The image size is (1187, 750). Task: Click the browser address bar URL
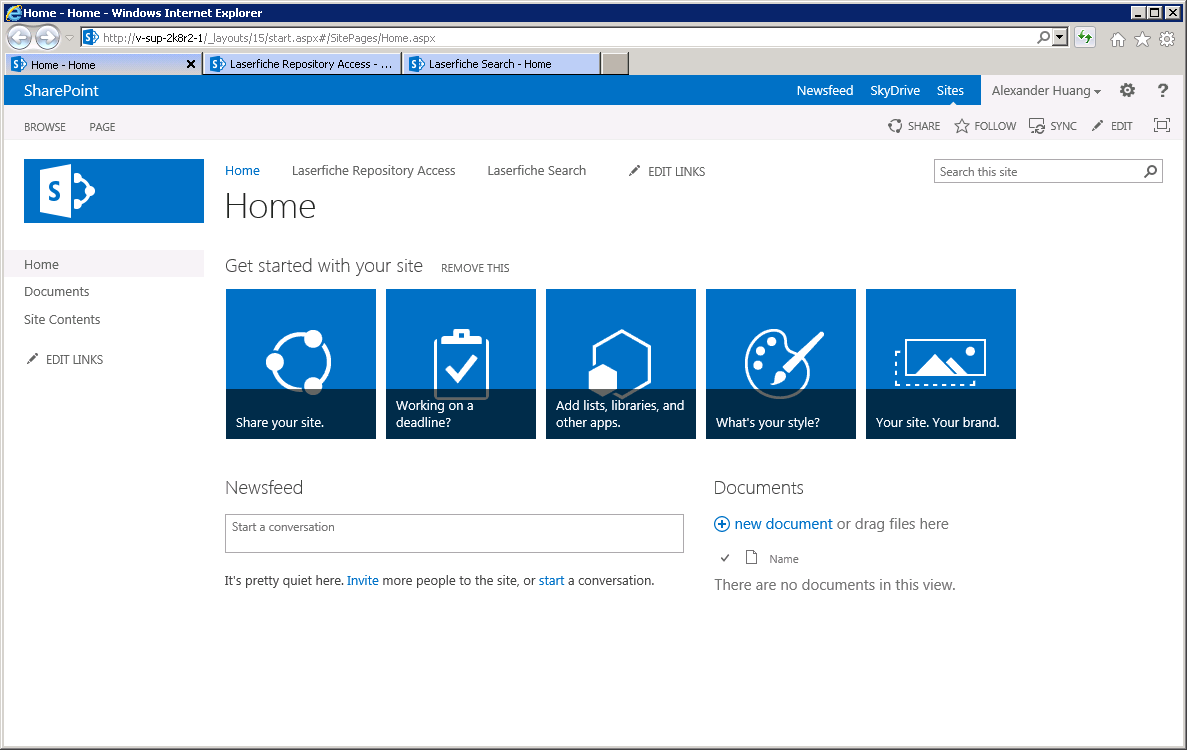269,38
